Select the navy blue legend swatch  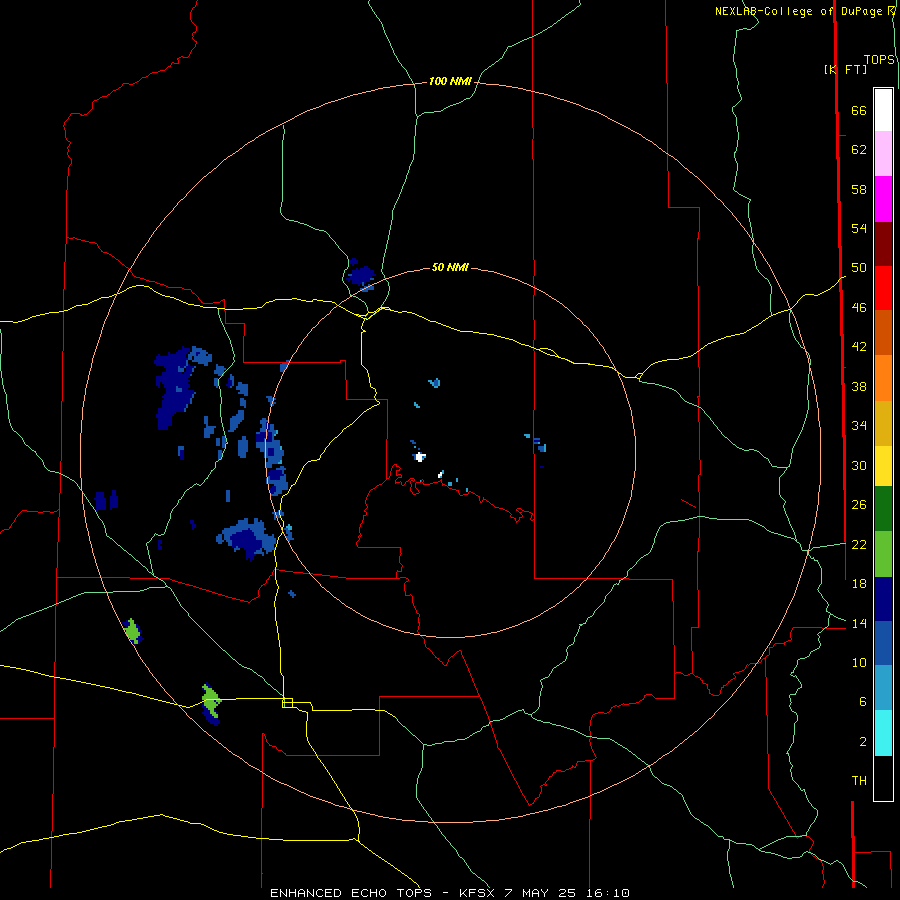coord(883,599)
